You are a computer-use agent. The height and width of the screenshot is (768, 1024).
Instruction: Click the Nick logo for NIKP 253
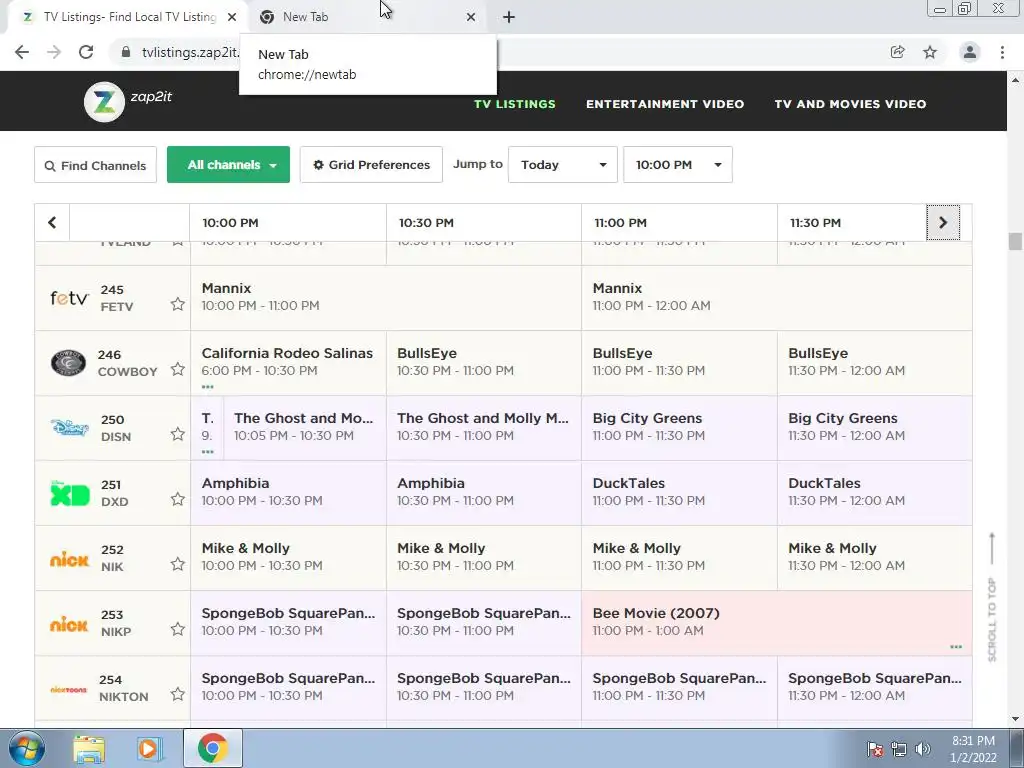pyautogui.click(x=69, y=624)
